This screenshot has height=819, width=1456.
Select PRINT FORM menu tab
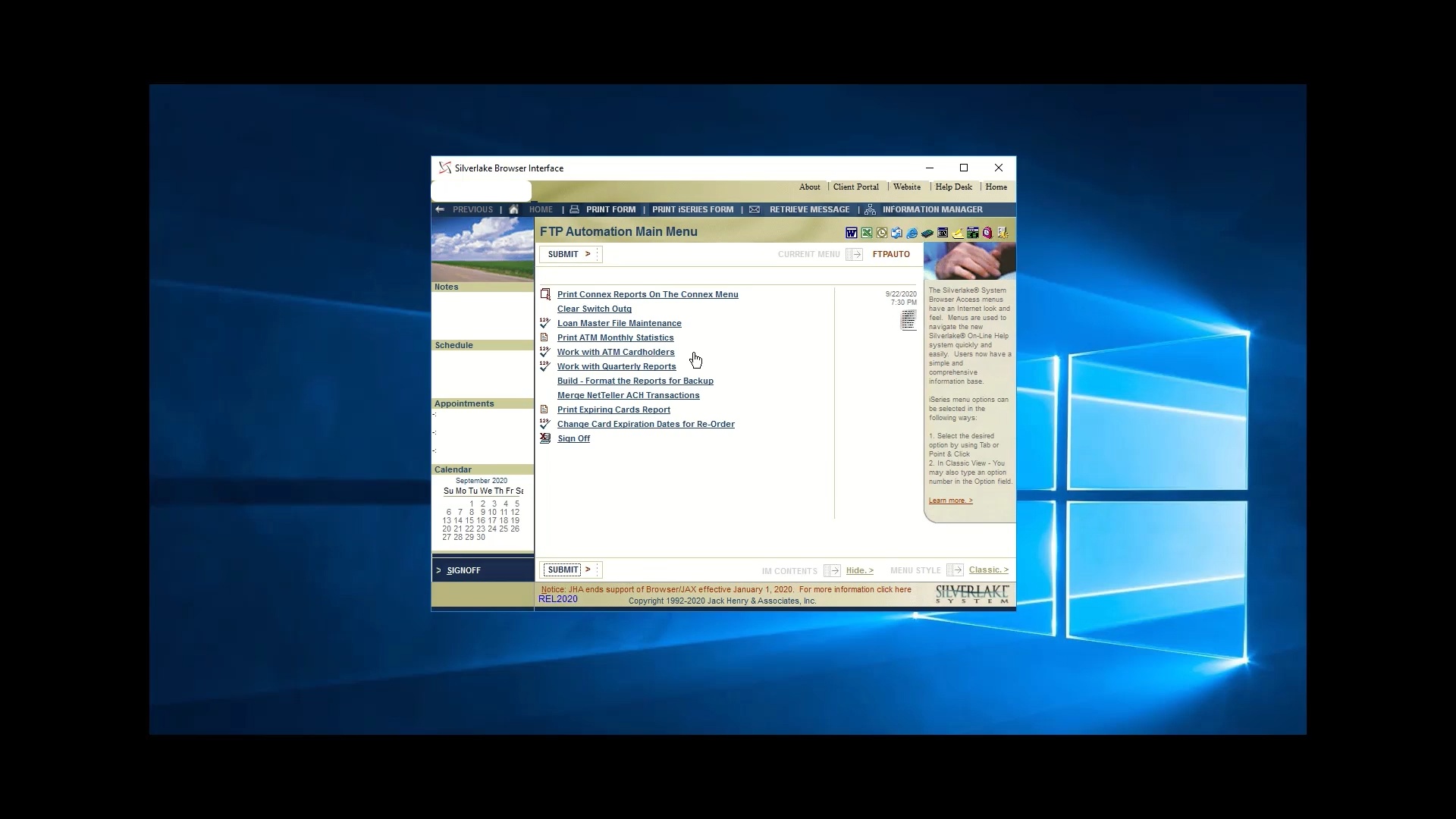tap(610, 209)
